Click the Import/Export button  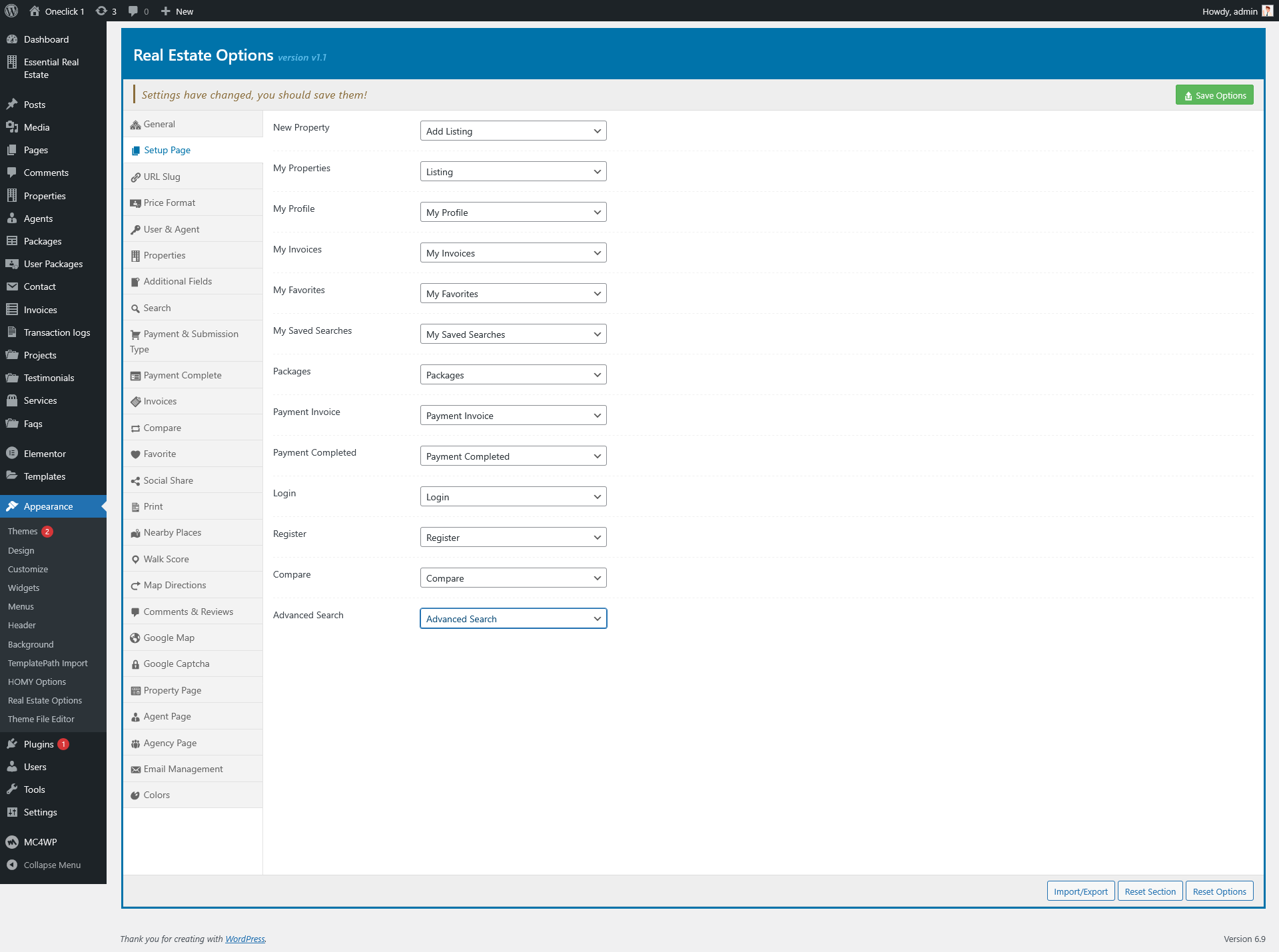[x=1080, y=891]
